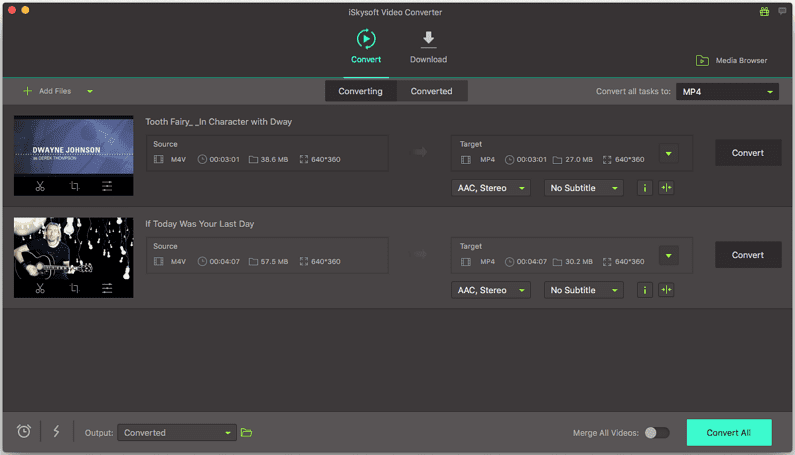The height and width of the screenshot is (455, 795).
Task: Click the lightning bolt high speed icon
Action: tap(56, 432)
